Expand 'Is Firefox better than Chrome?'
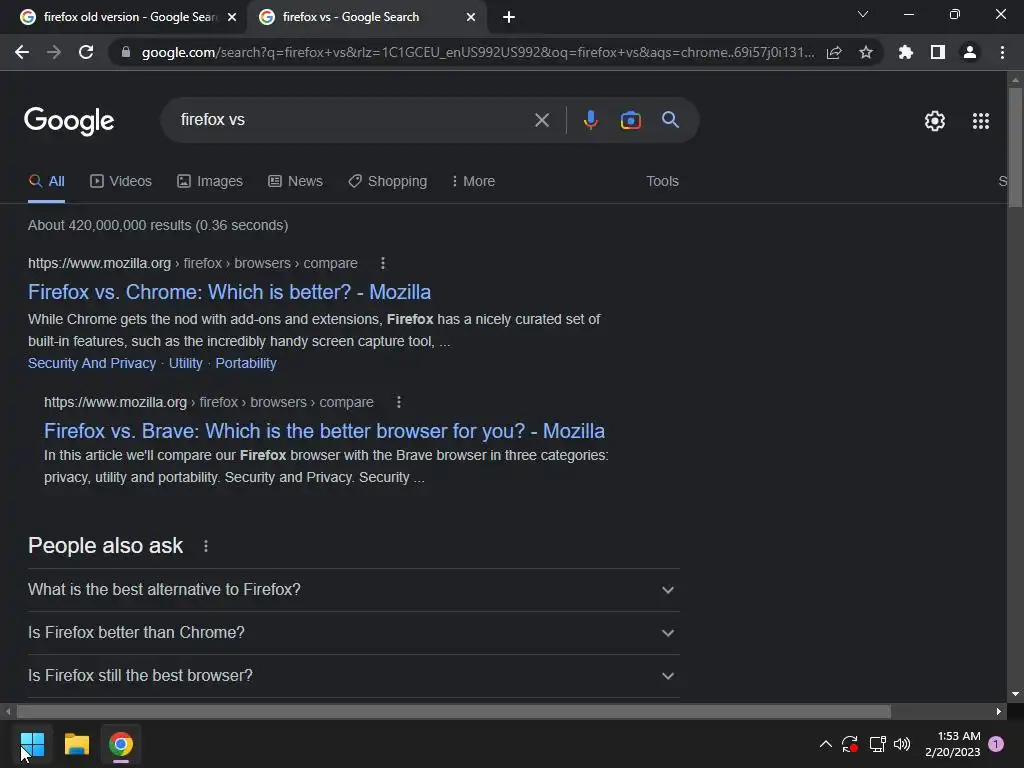 click(x=353, y=633)
